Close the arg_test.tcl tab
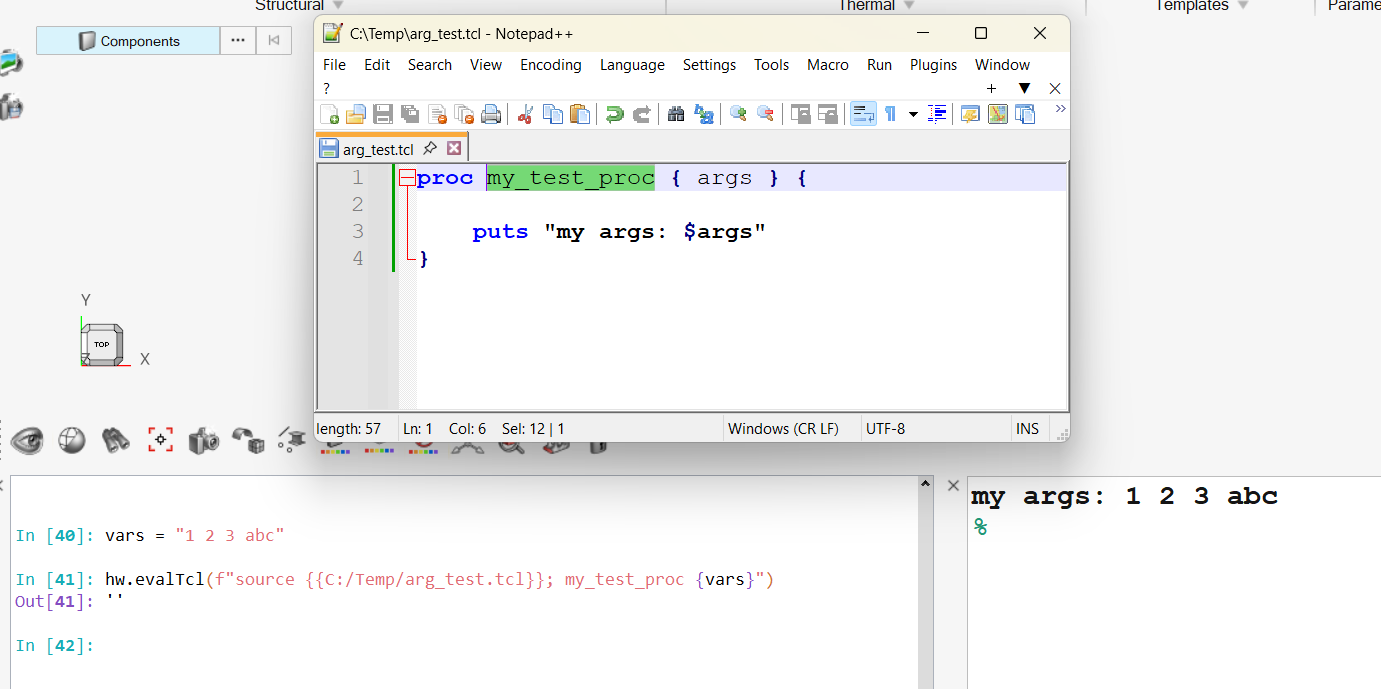The height and width of the screenshot is (689, 1381). [454, 148]
